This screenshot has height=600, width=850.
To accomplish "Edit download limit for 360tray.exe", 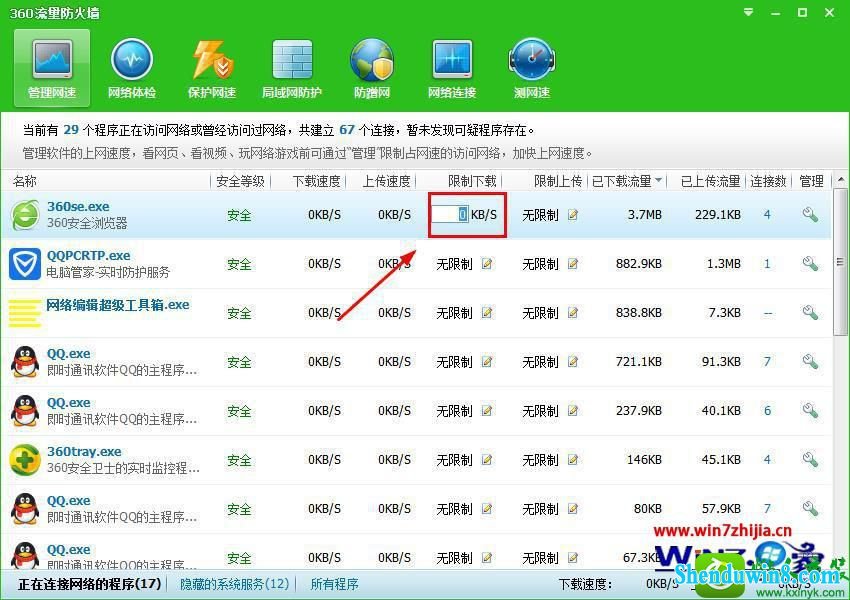I will [487, 460].
